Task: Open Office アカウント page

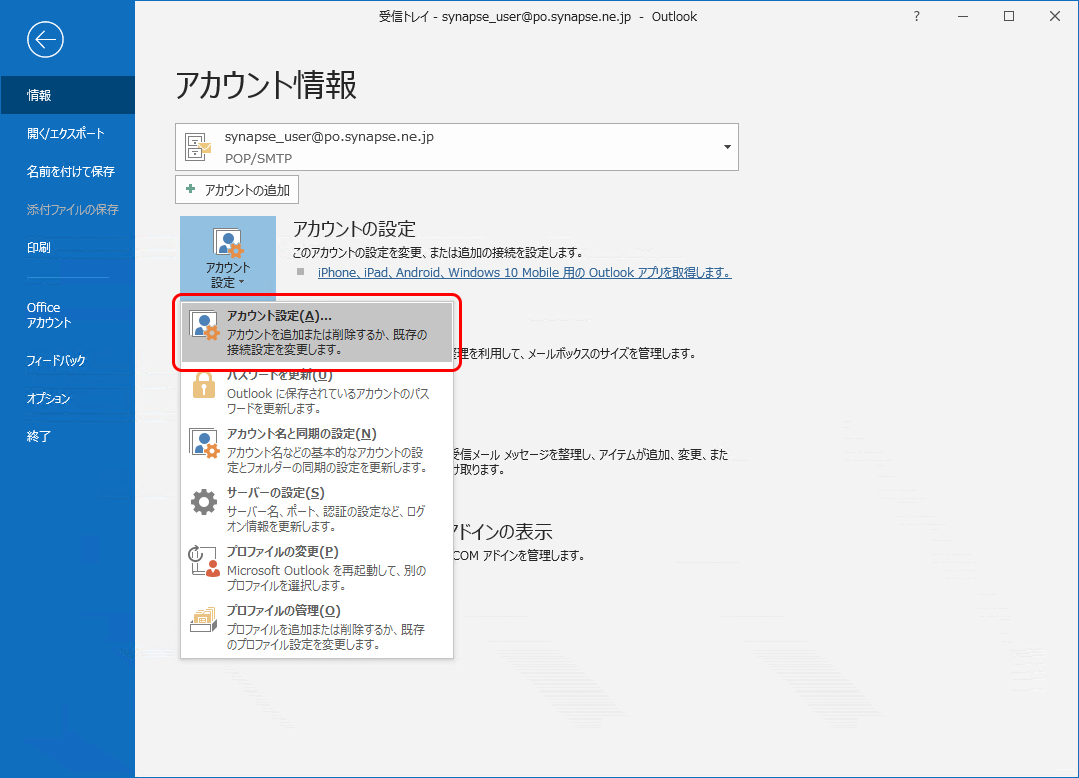Action: 67,315
